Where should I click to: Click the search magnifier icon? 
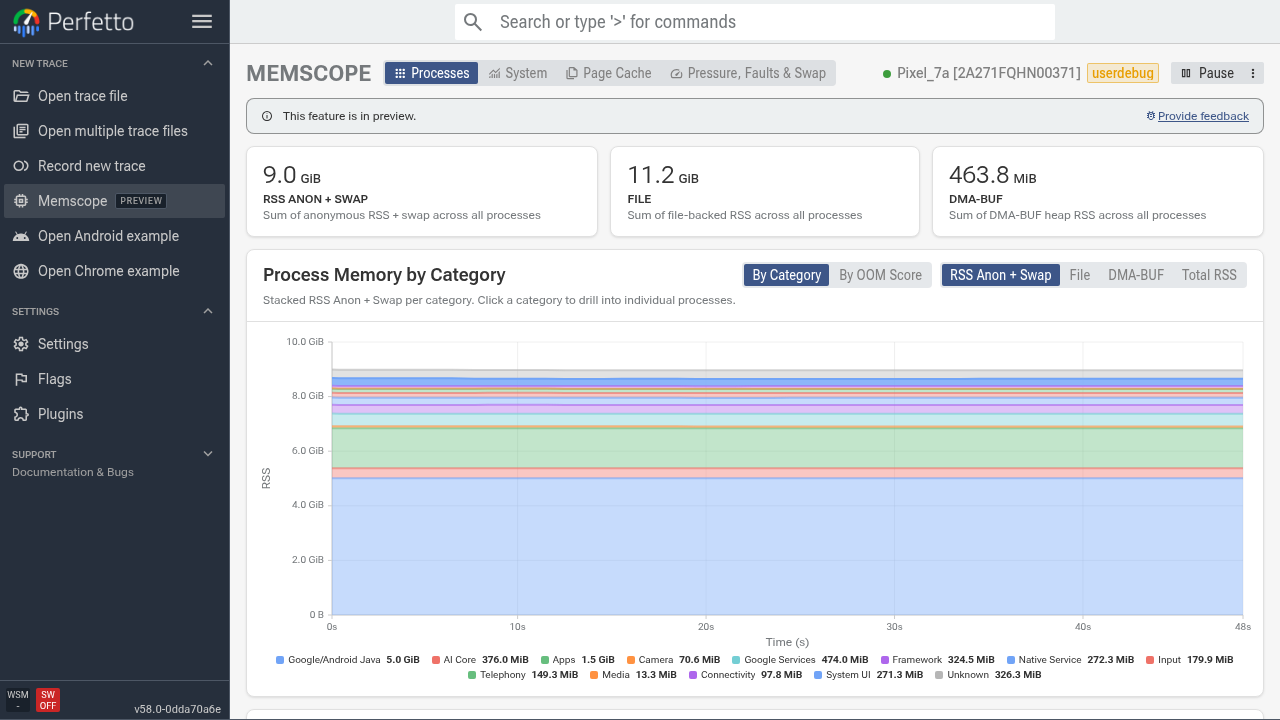click(473, 22)
